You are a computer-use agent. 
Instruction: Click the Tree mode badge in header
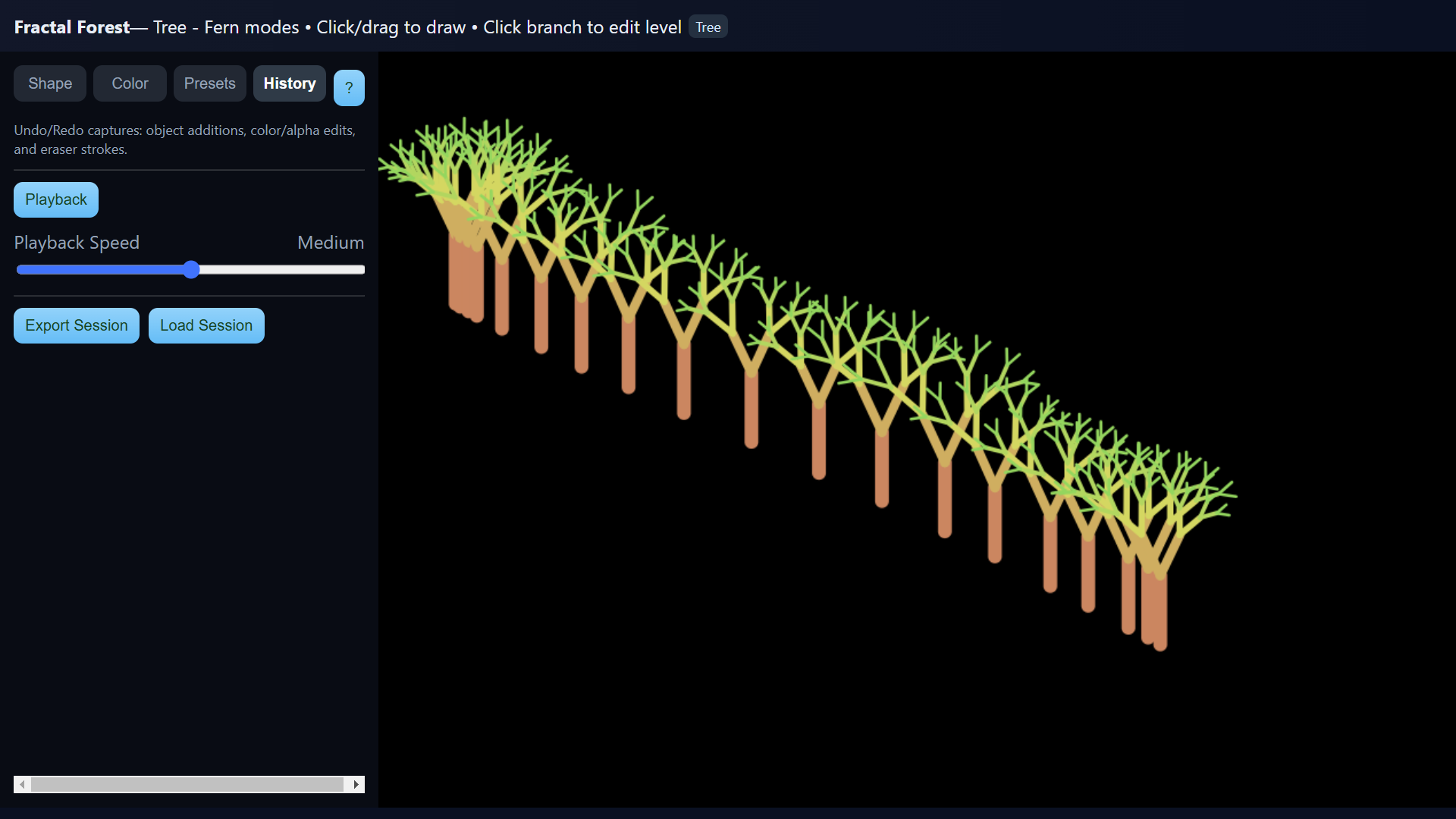708,27
